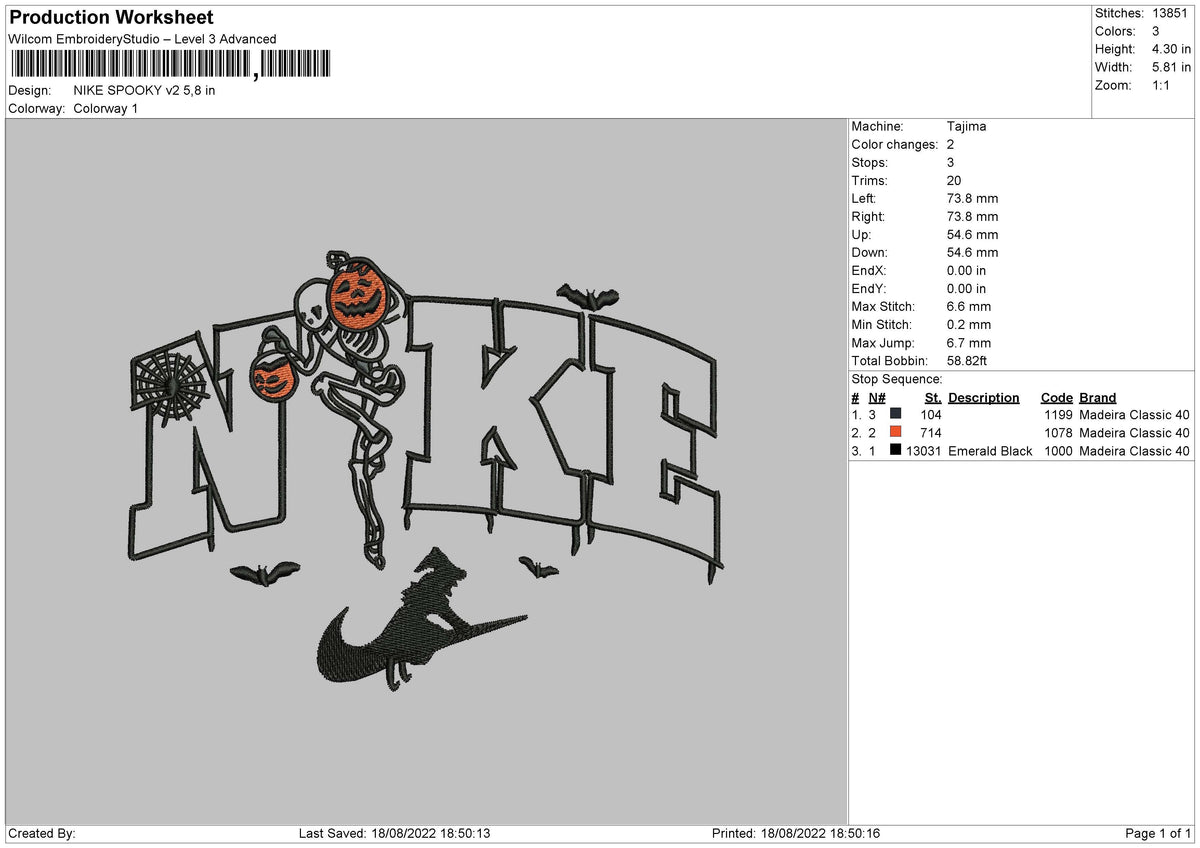The image size is (1200, 848).
Task: Click the "Stop Sequence:" heading
Action: (897, 379)
